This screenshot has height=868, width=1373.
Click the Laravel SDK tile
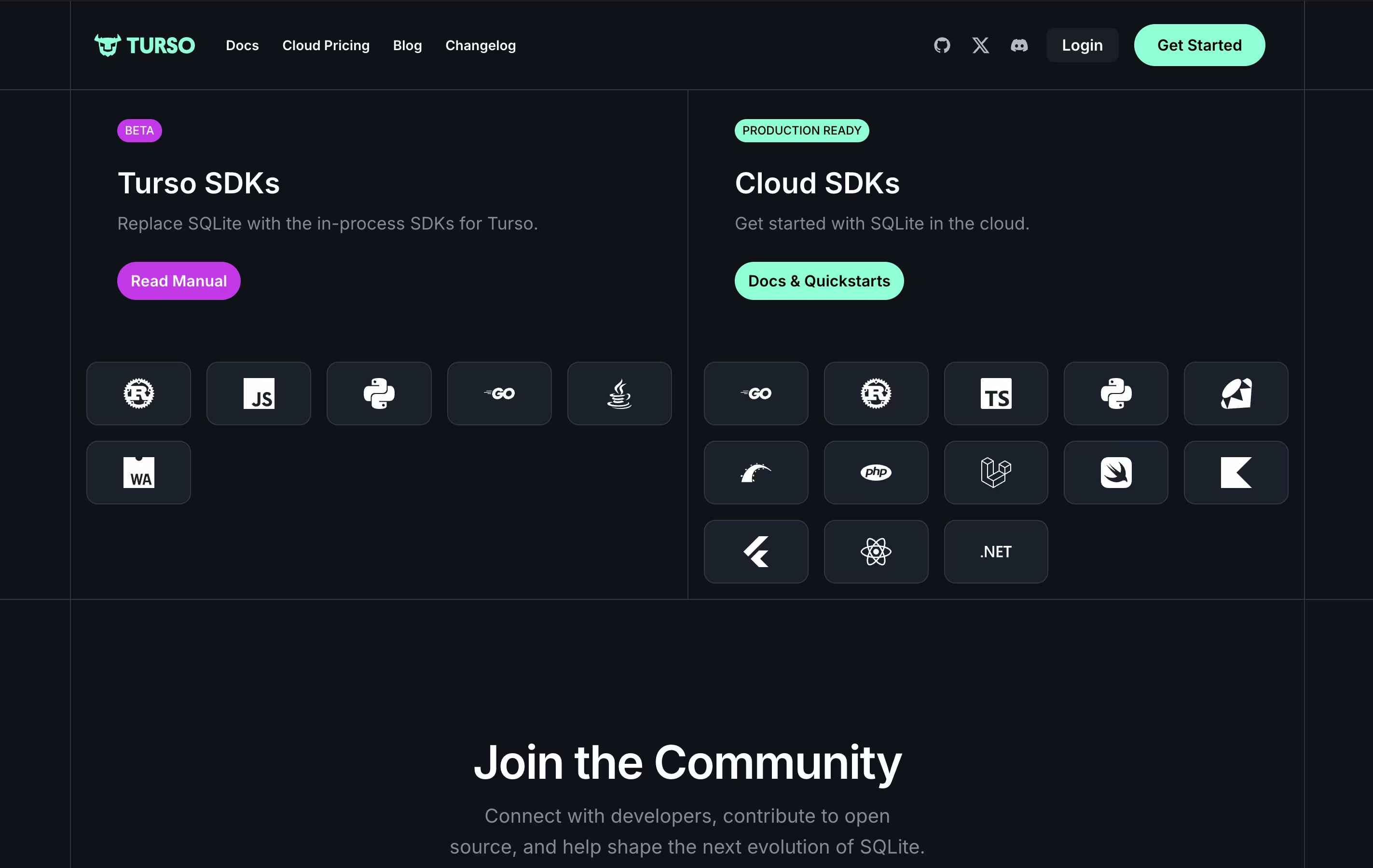996,473
